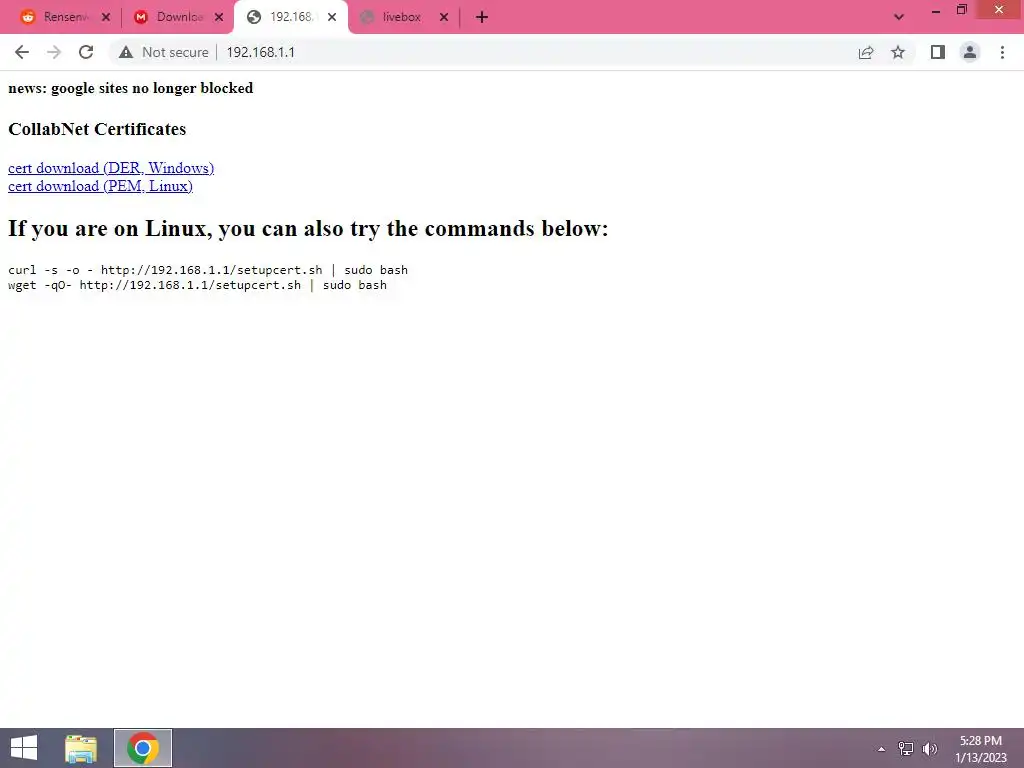This screenshot has width=1024, height=768.
Task: Close the Download MEGA tab
Action: [x=219, y=18]
